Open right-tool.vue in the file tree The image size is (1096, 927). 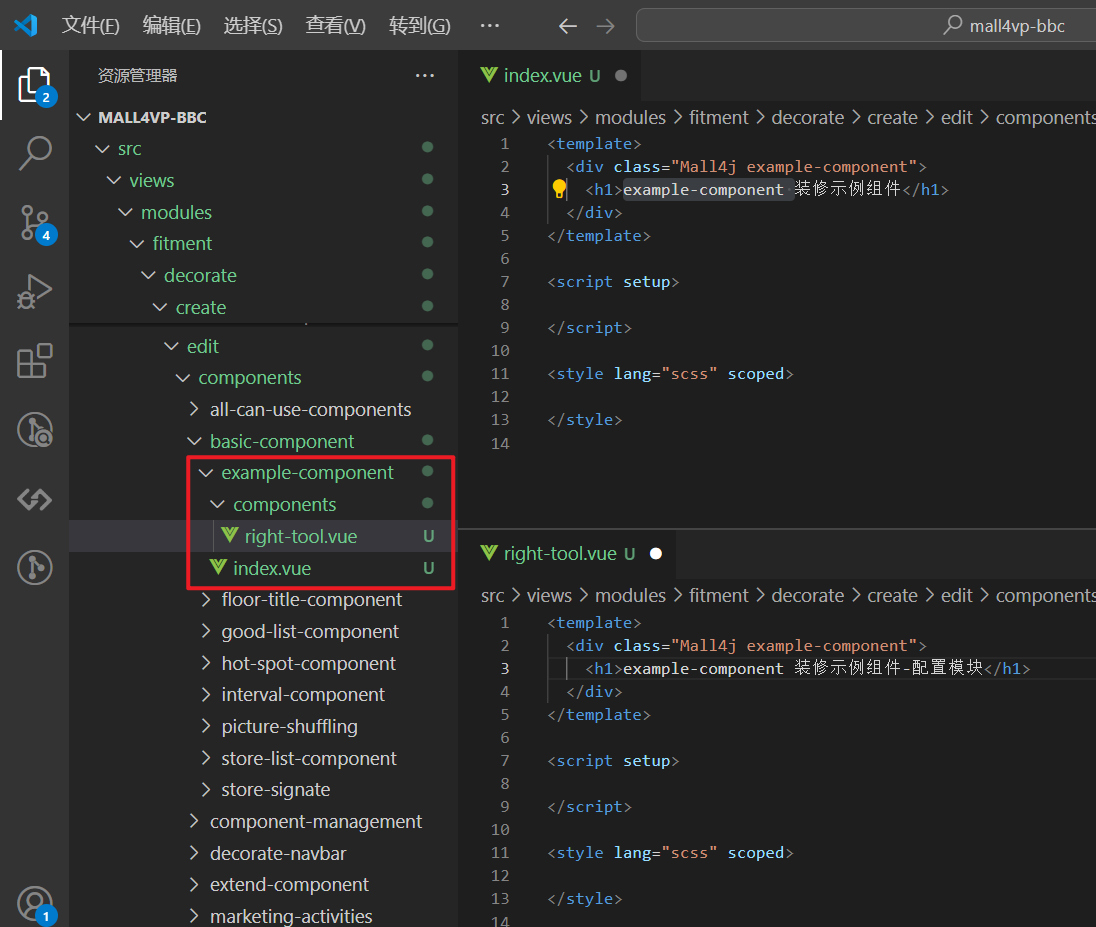[300, 537]
